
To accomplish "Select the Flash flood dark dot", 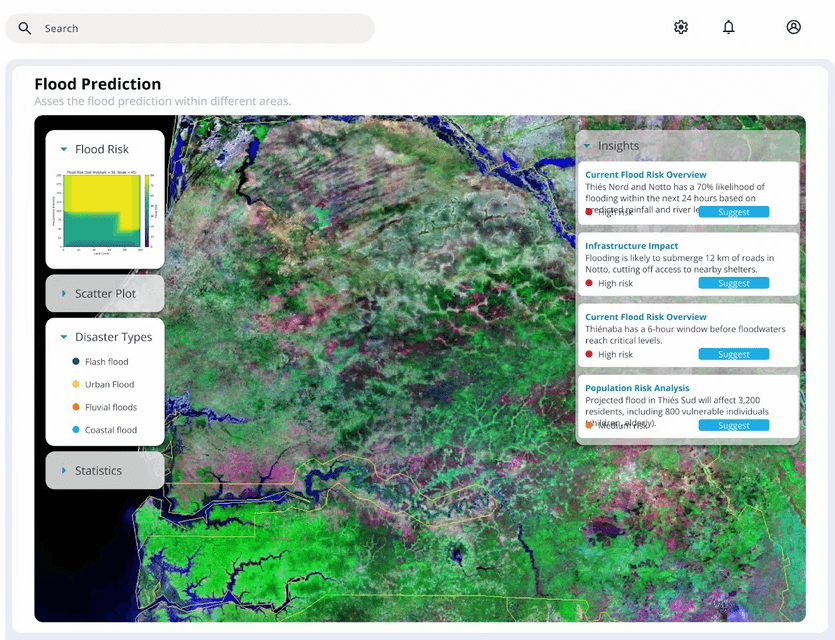I will tap(76, 362).
